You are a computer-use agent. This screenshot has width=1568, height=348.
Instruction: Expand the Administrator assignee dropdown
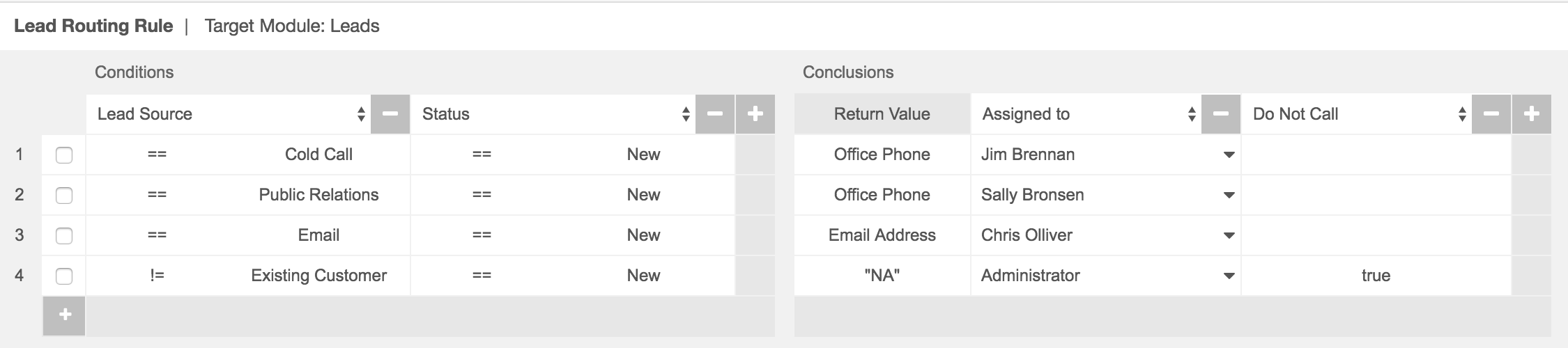click(x=1229, y=276)
